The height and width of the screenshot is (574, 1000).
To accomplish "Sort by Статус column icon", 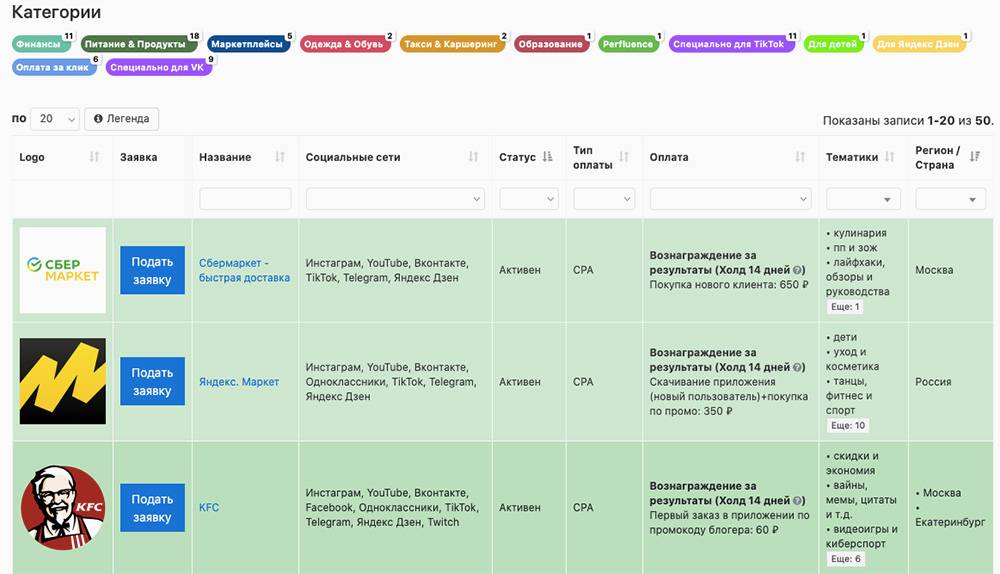I will [x=547, y=157].
